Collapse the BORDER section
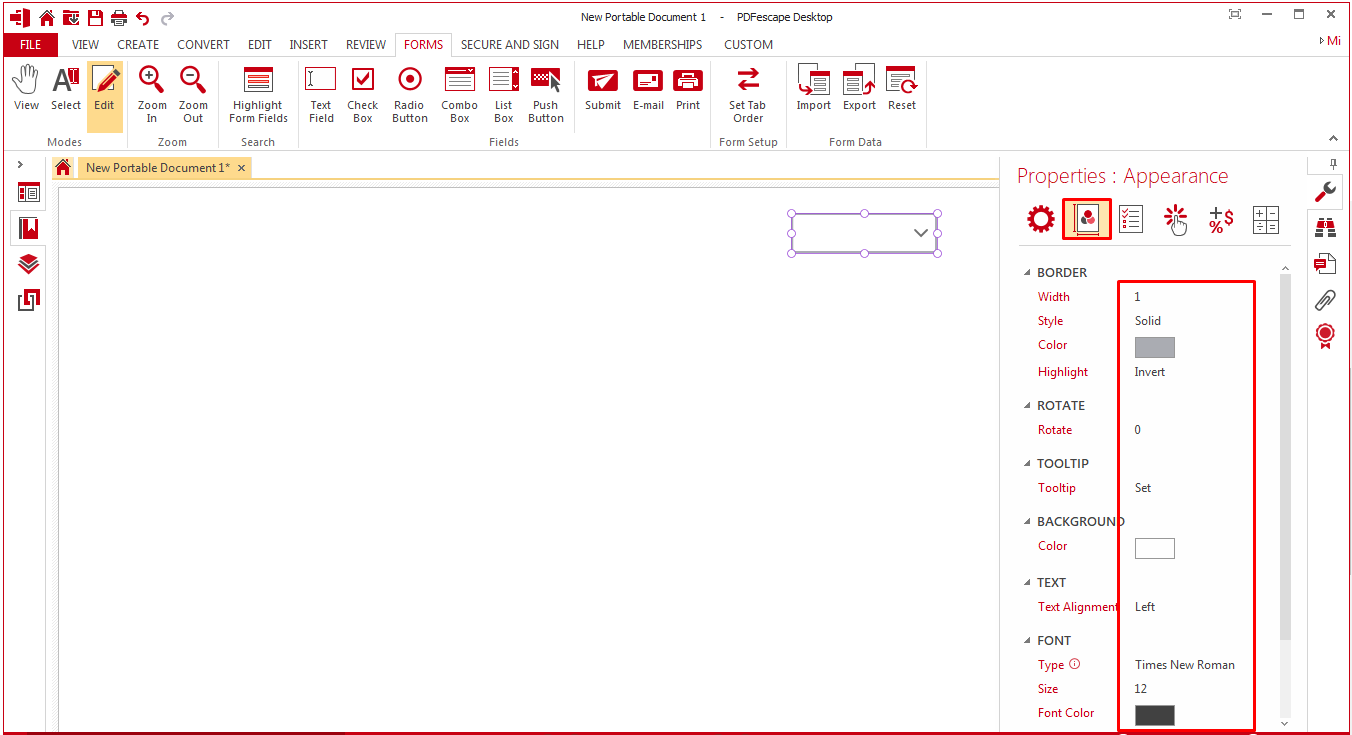The width and height of the screenshot is (1352, 735). click(1027, 272)
